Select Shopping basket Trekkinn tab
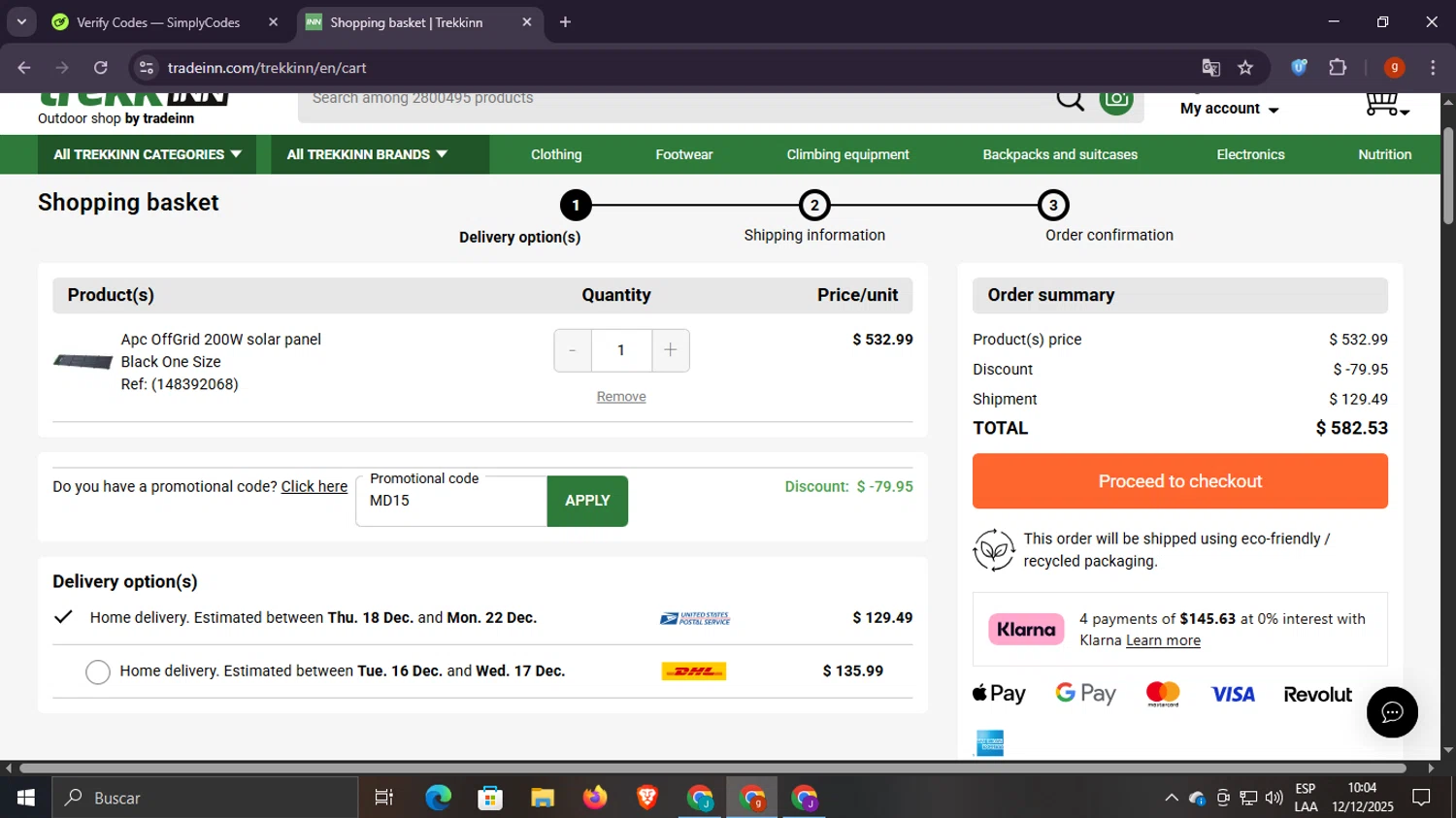Viewport: 1456px width, 818px height. click(419, 22)
